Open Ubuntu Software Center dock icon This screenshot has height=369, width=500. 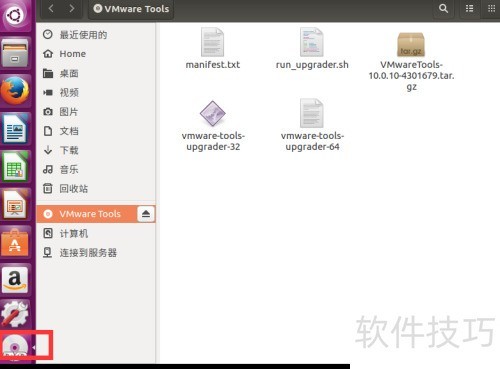coord(15,242)
